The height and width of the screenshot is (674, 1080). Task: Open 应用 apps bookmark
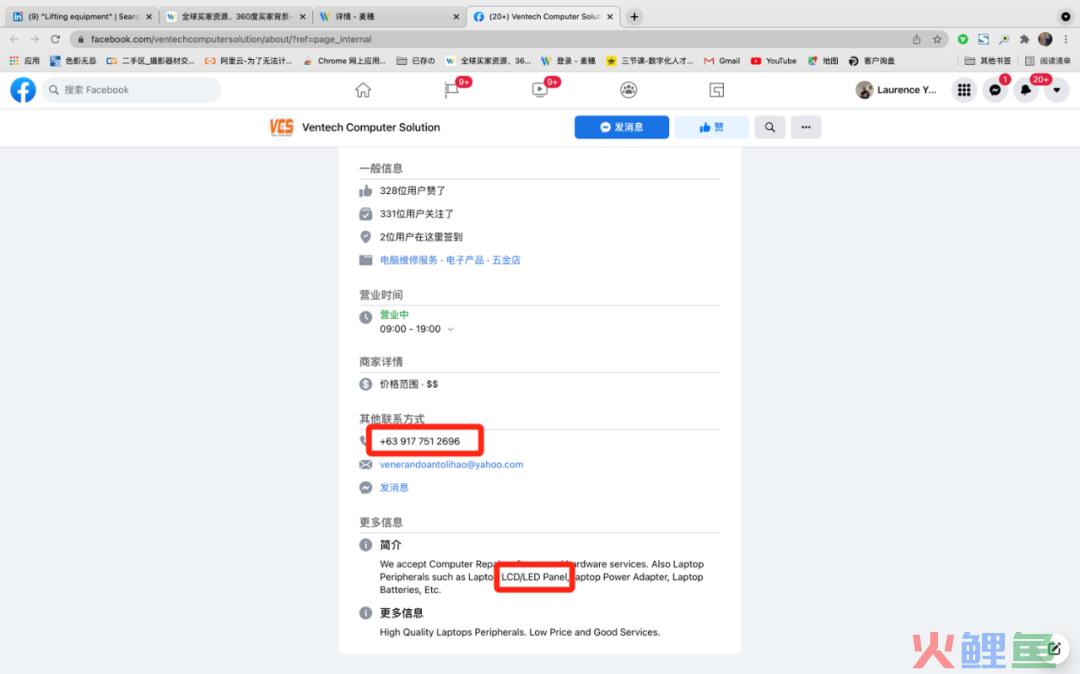pyautogui.click(x=24, y=61)
